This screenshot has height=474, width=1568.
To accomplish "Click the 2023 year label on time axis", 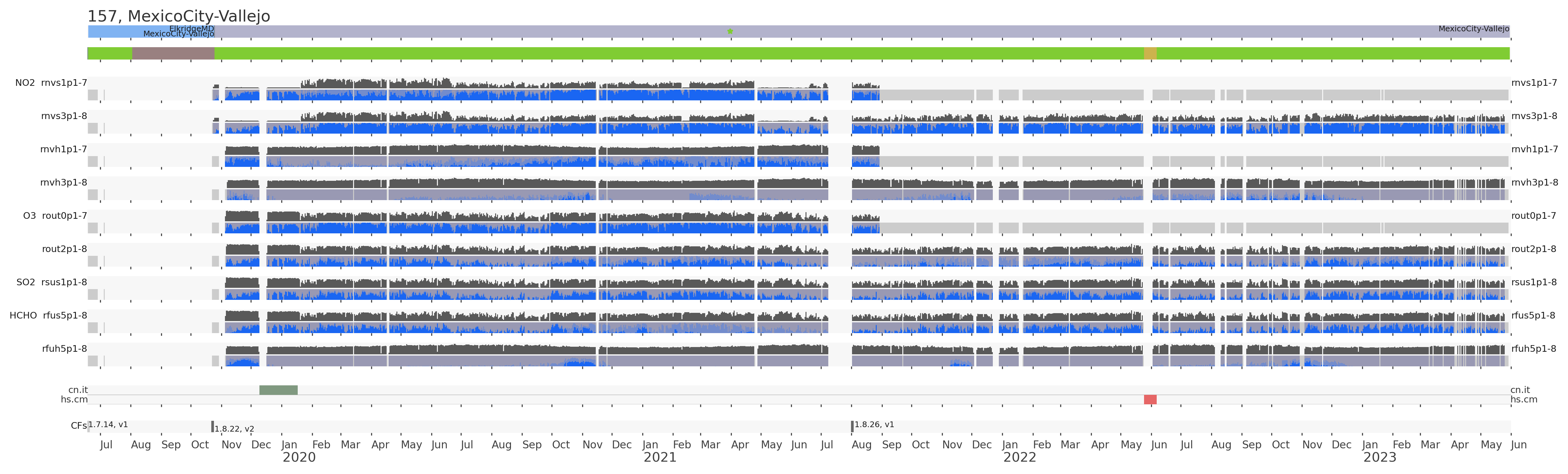I will 1379,458.
